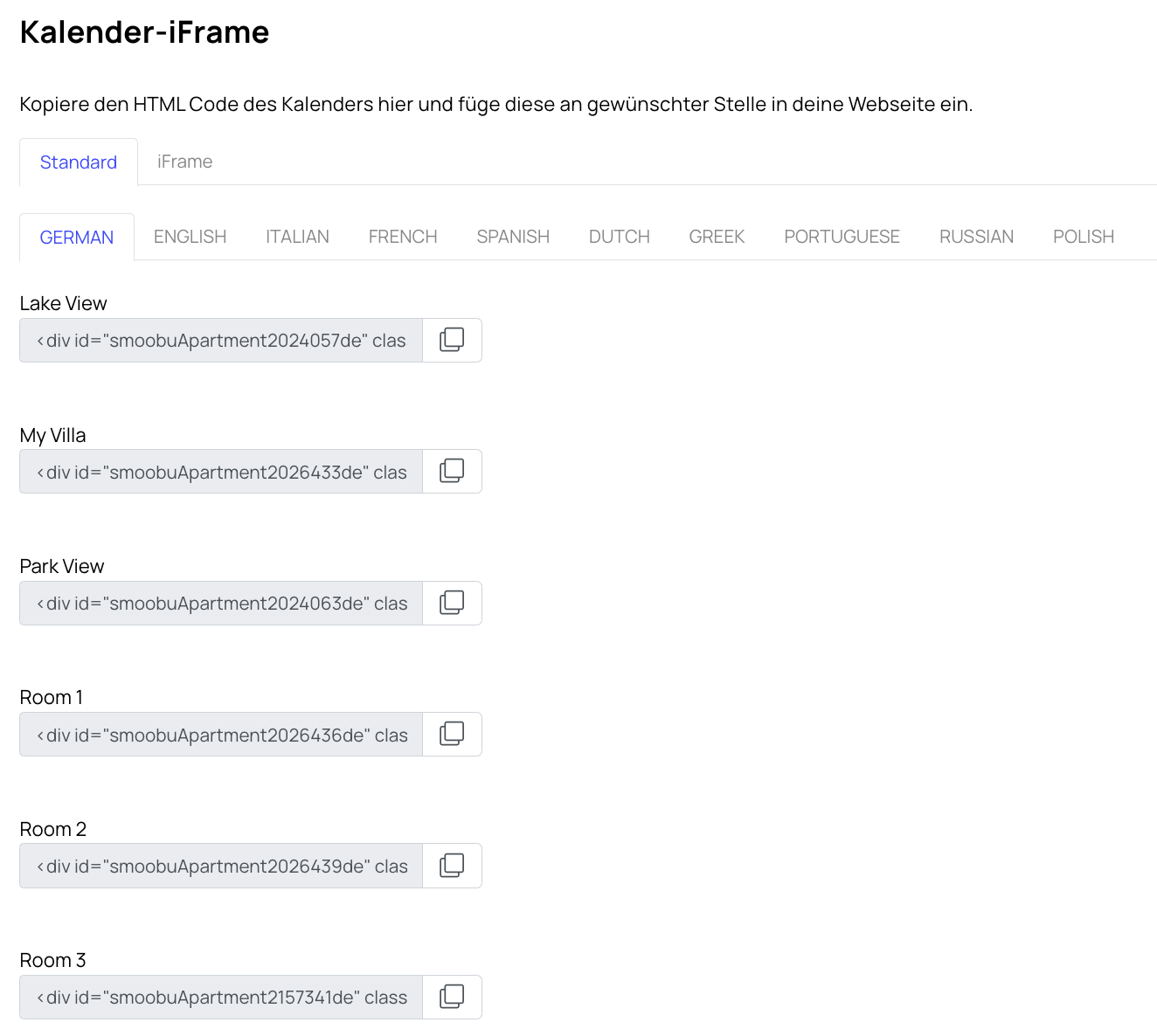Select the Standard tab
The image size is (1157, 1036).
point(79,162)
